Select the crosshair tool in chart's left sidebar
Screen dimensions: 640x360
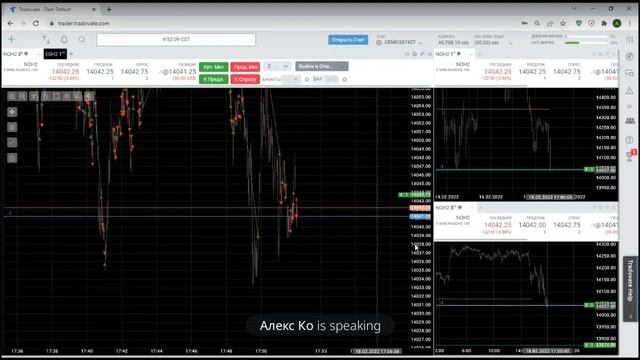12,112
